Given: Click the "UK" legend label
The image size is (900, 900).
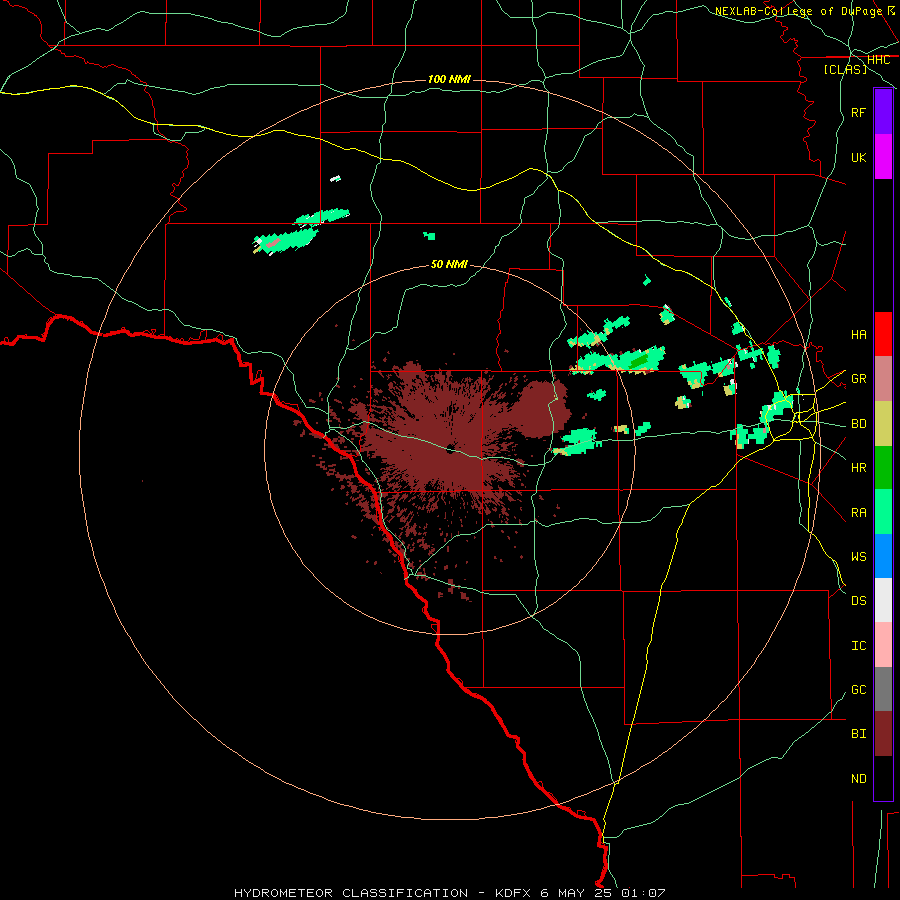Looking at the screenshot, I should point(858,157).
